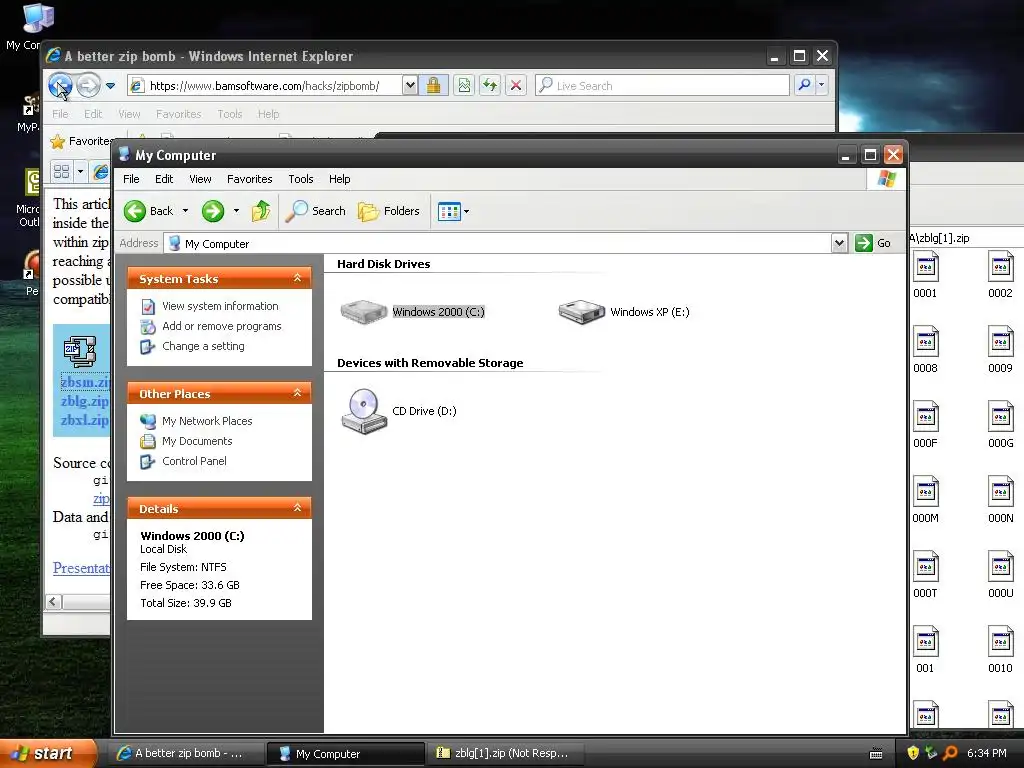Click zblg.zip link in IE page
This screenshot has height=768, width=1024.
pyautogui.click(x=84, y=401)
